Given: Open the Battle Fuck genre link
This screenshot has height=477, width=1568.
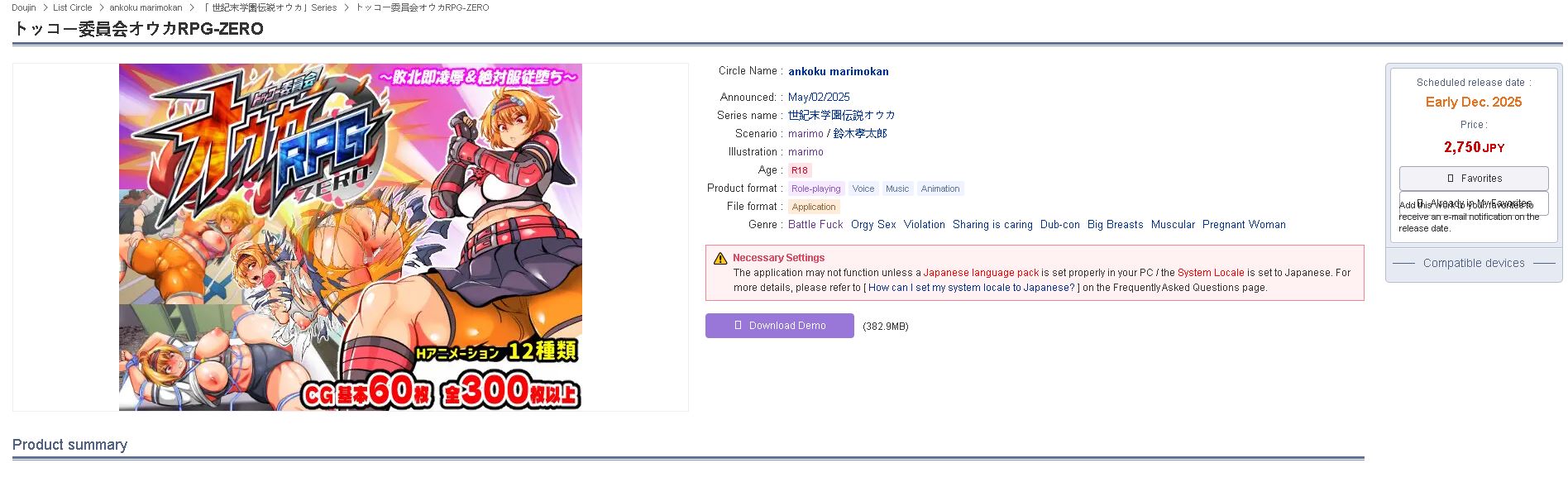Looking at the screenshot, I should click(815, 225).
